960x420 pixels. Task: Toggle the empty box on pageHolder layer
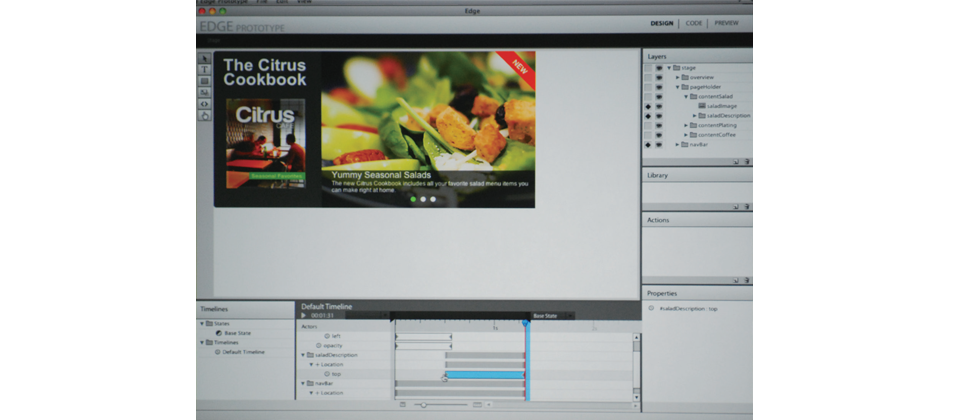coord(648,87)
